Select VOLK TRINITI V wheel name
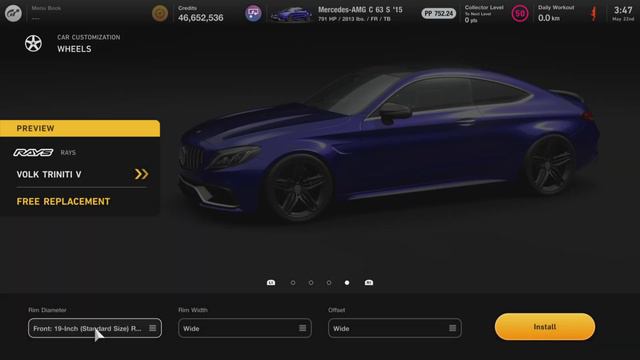 tap(49, 174)
